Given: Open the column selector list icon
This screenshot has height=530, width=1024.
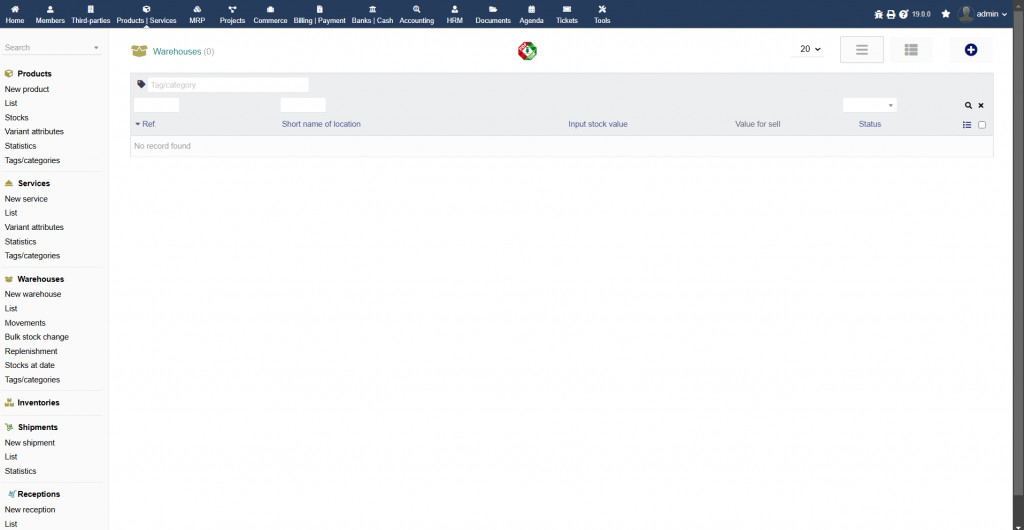Looking at the screenshot, I should (967, 125).
